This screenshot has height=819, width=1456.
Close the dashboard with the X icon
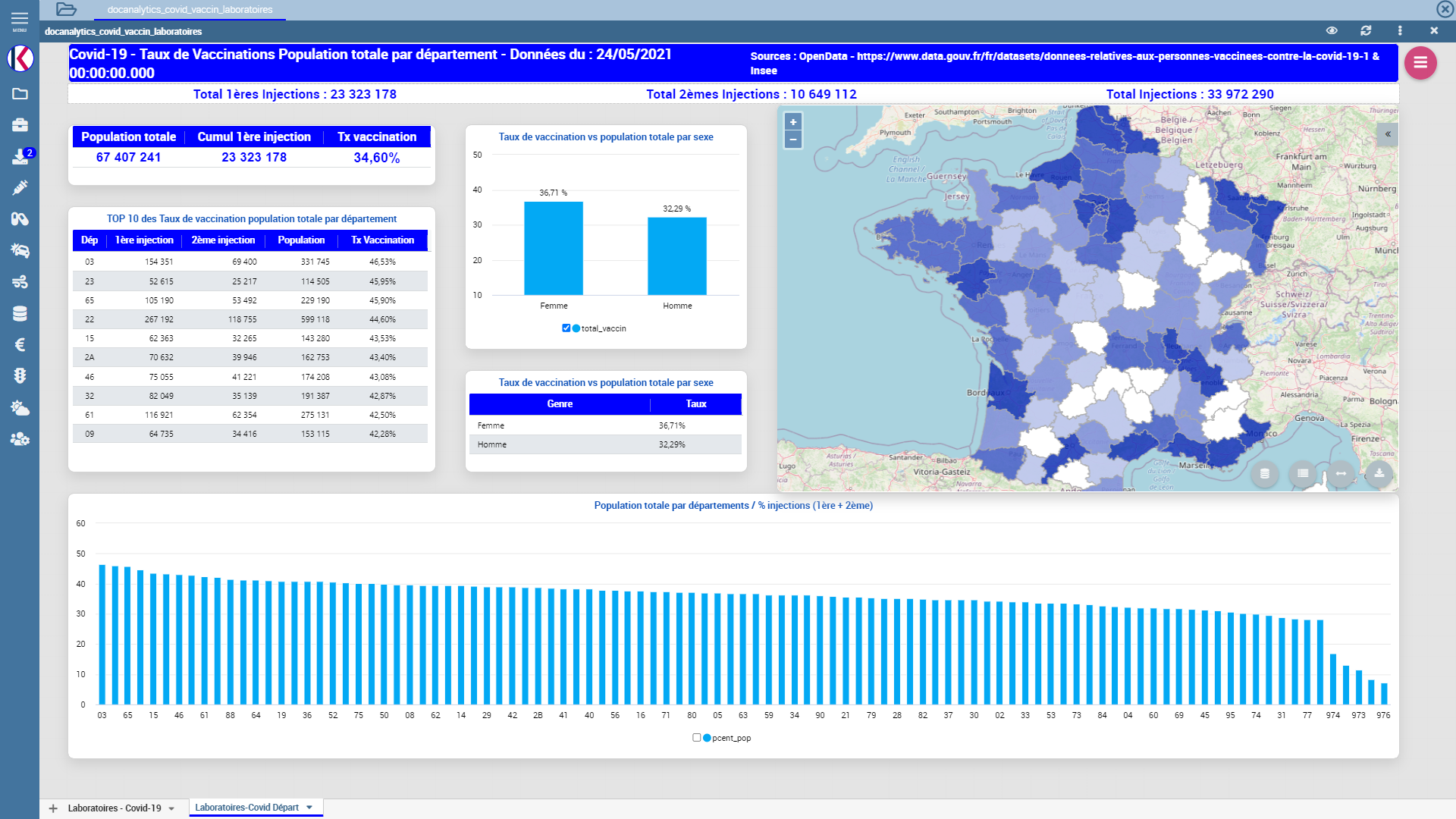(x=1434, y=30)
